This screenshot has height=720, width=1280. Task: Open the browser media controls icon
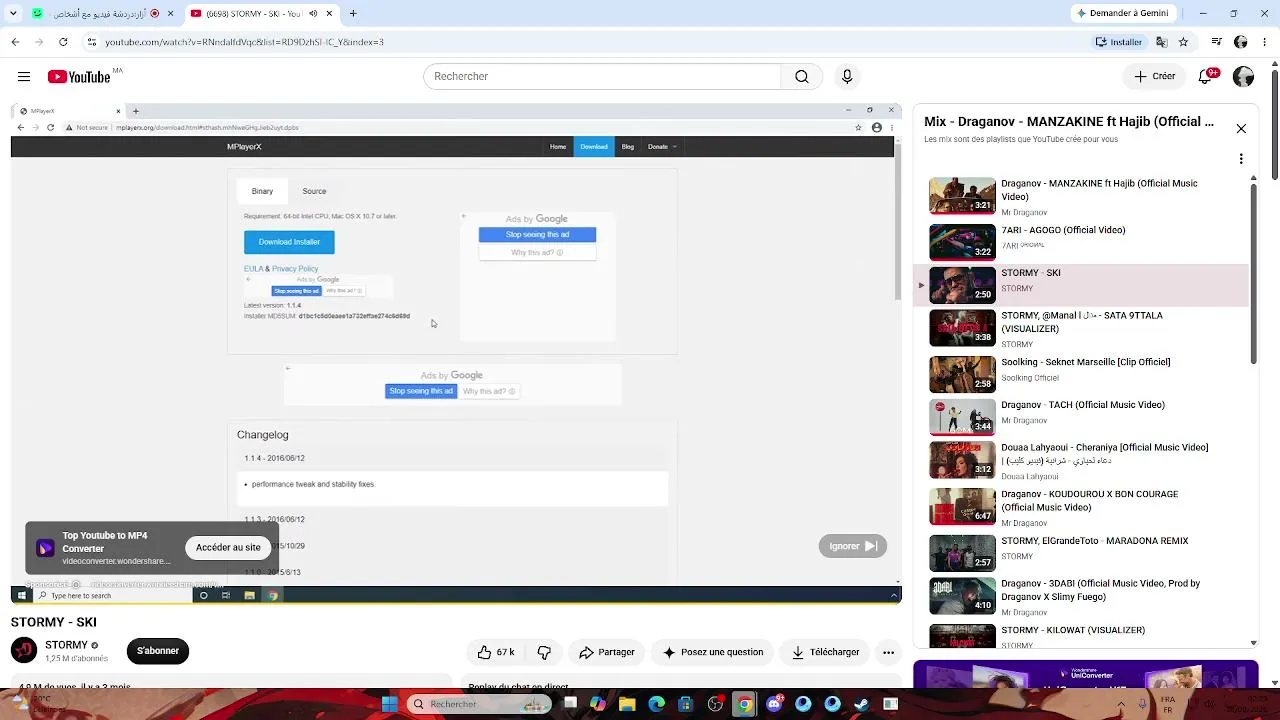1216,42
